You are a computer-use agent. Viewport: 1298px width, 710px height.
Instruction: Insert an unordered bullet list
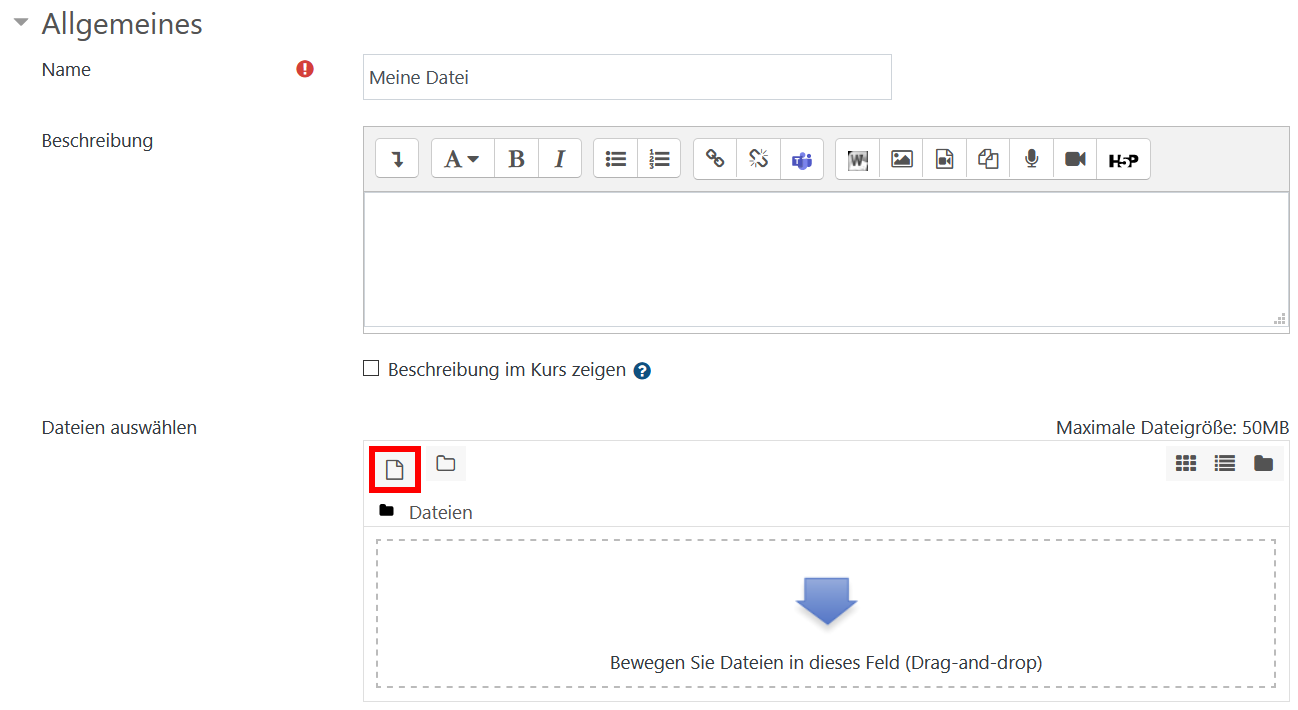616,159
